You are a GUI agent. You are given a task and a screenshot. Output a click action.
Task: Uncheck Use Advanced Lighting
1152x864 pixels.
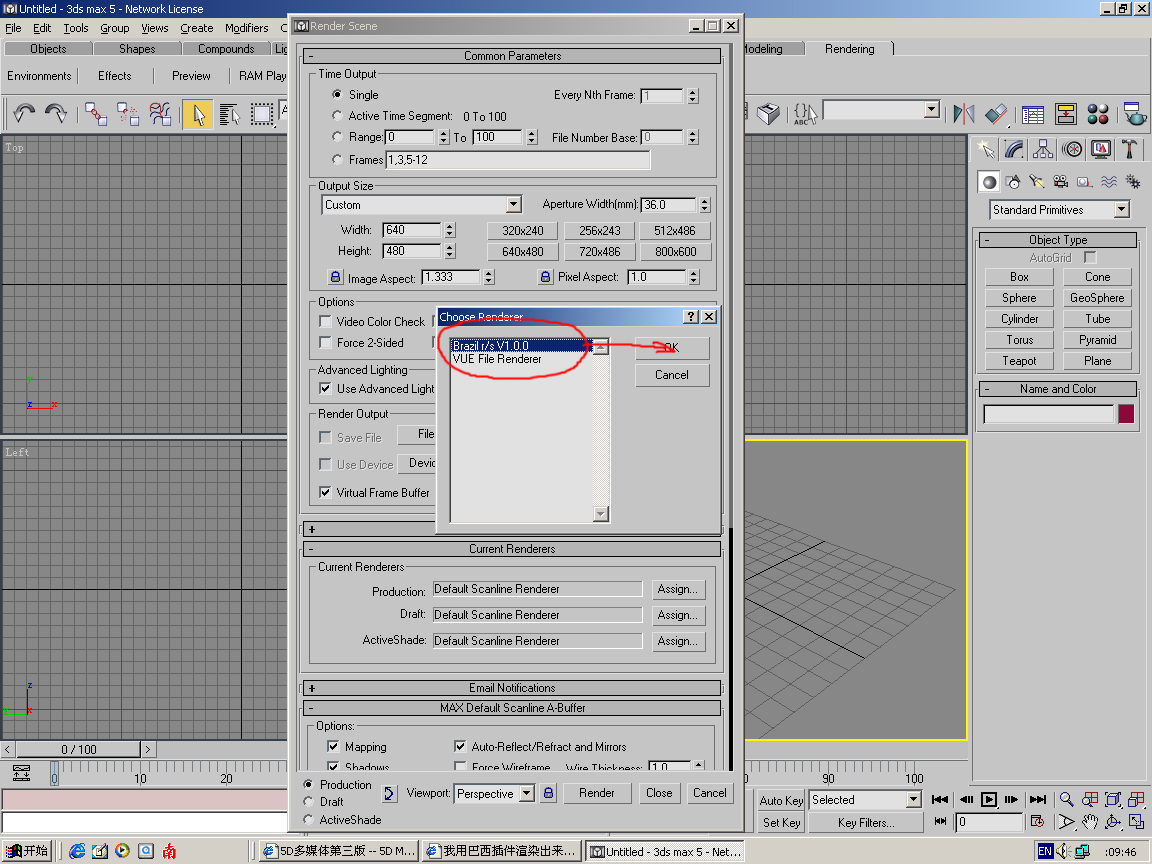point(325,389)
